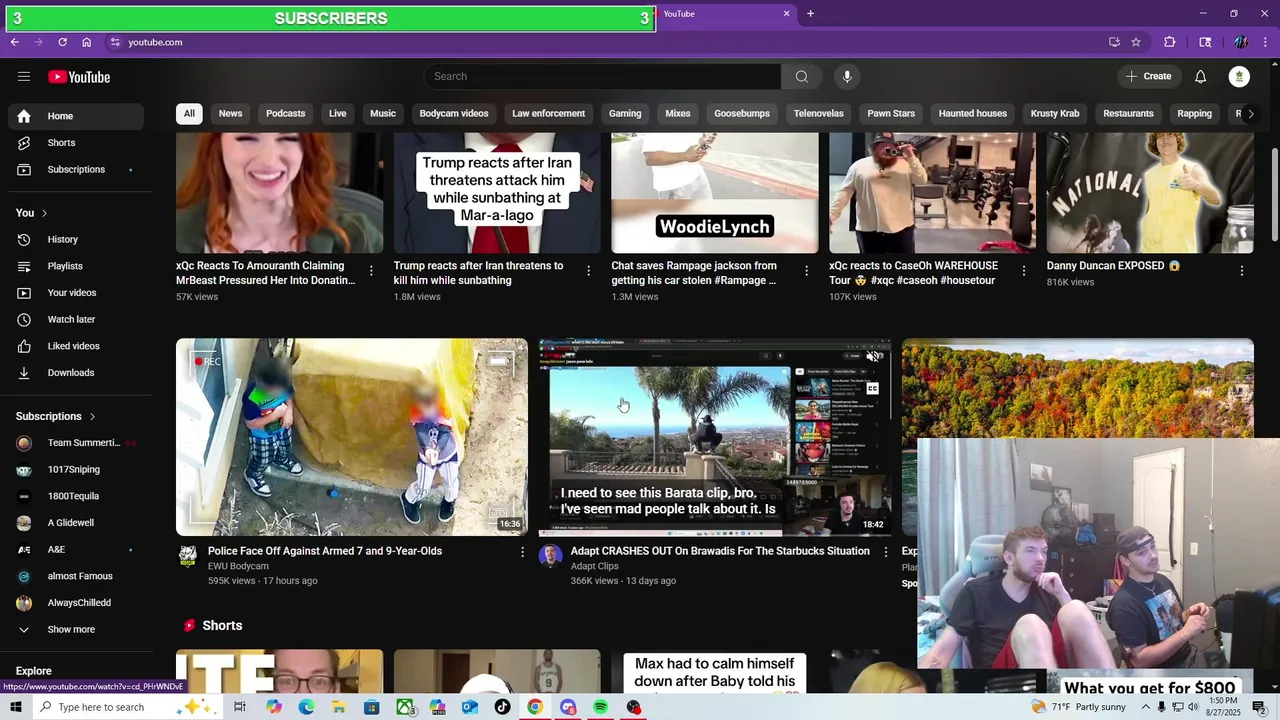Click the Windows Start button
The width and height of the screenshot is (1280, 720).
click(x=15, y=707)
